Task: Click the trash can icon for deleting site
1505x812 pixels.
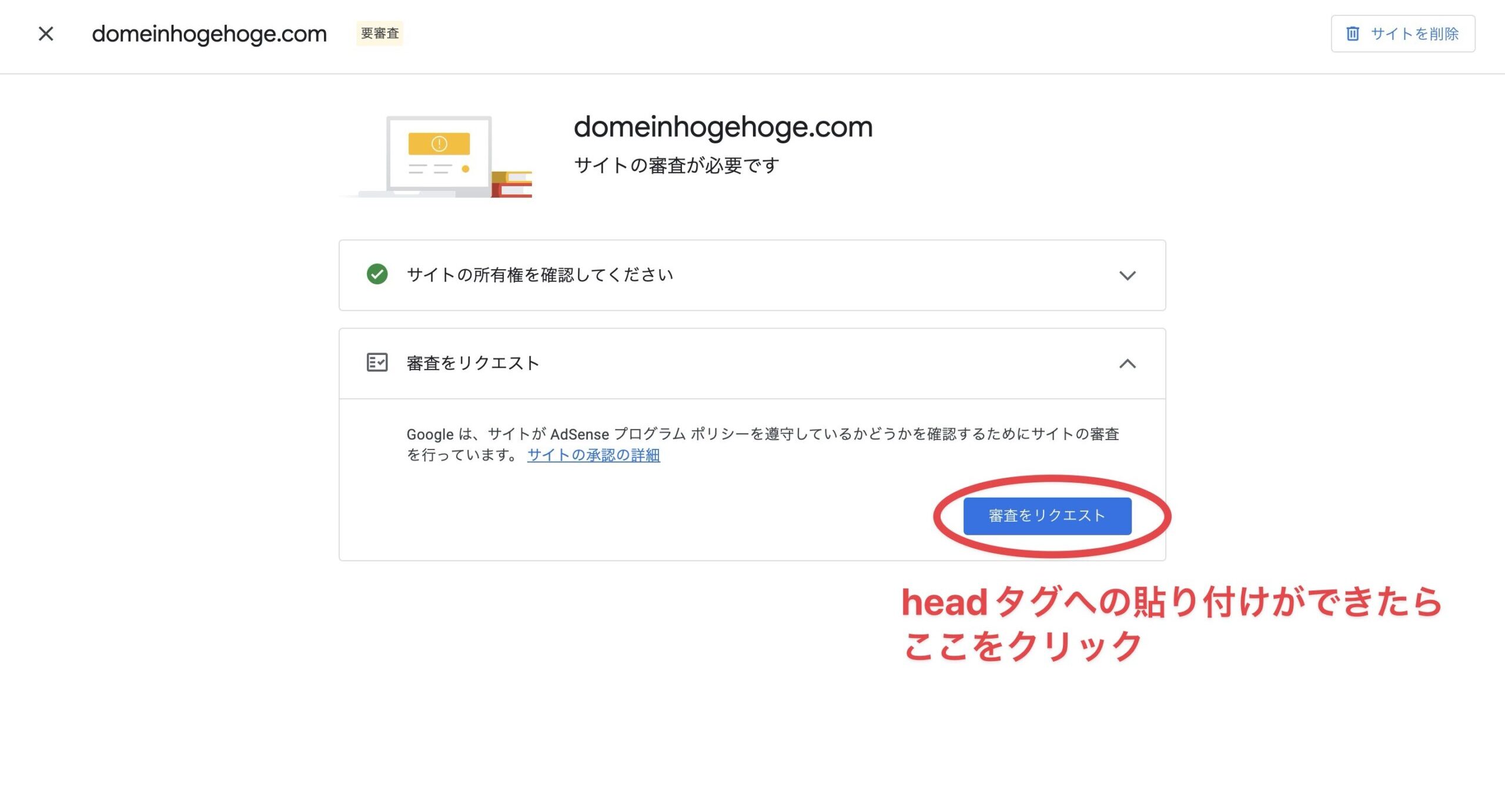Action: coord(1353,33)
